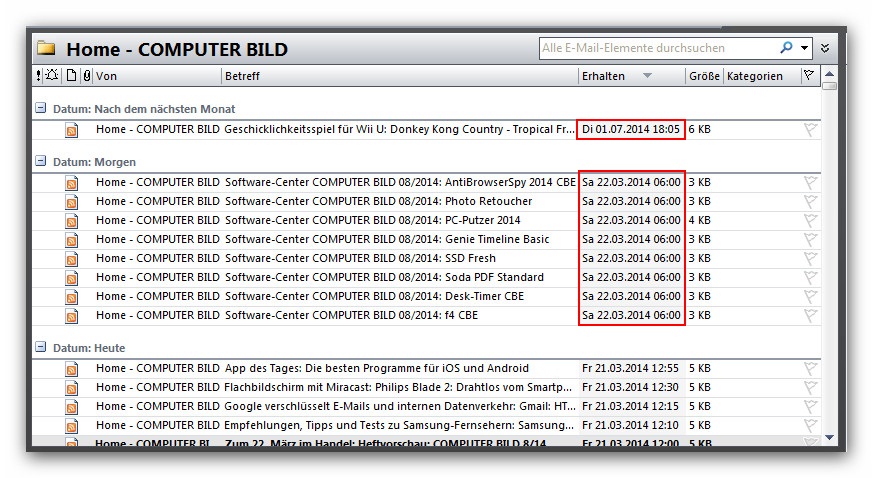Flag the SSD Fresh feed item

click(810, 259)
